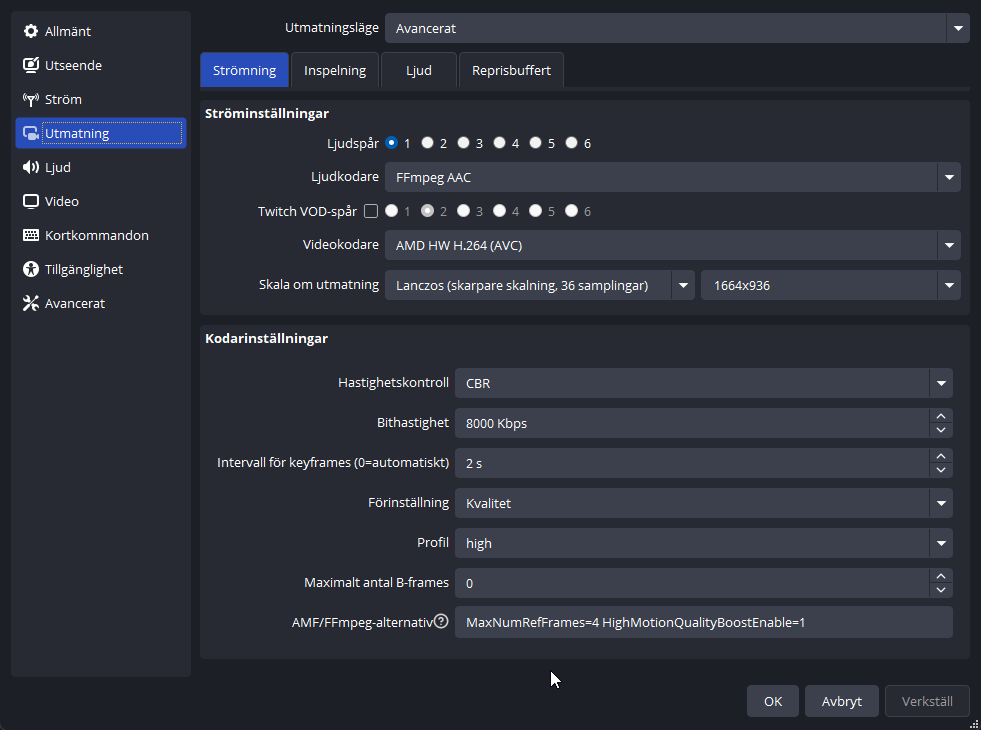981x730 pixels.
Task: Increase Bithastighet with the up arrow
Action: point(940,416)
